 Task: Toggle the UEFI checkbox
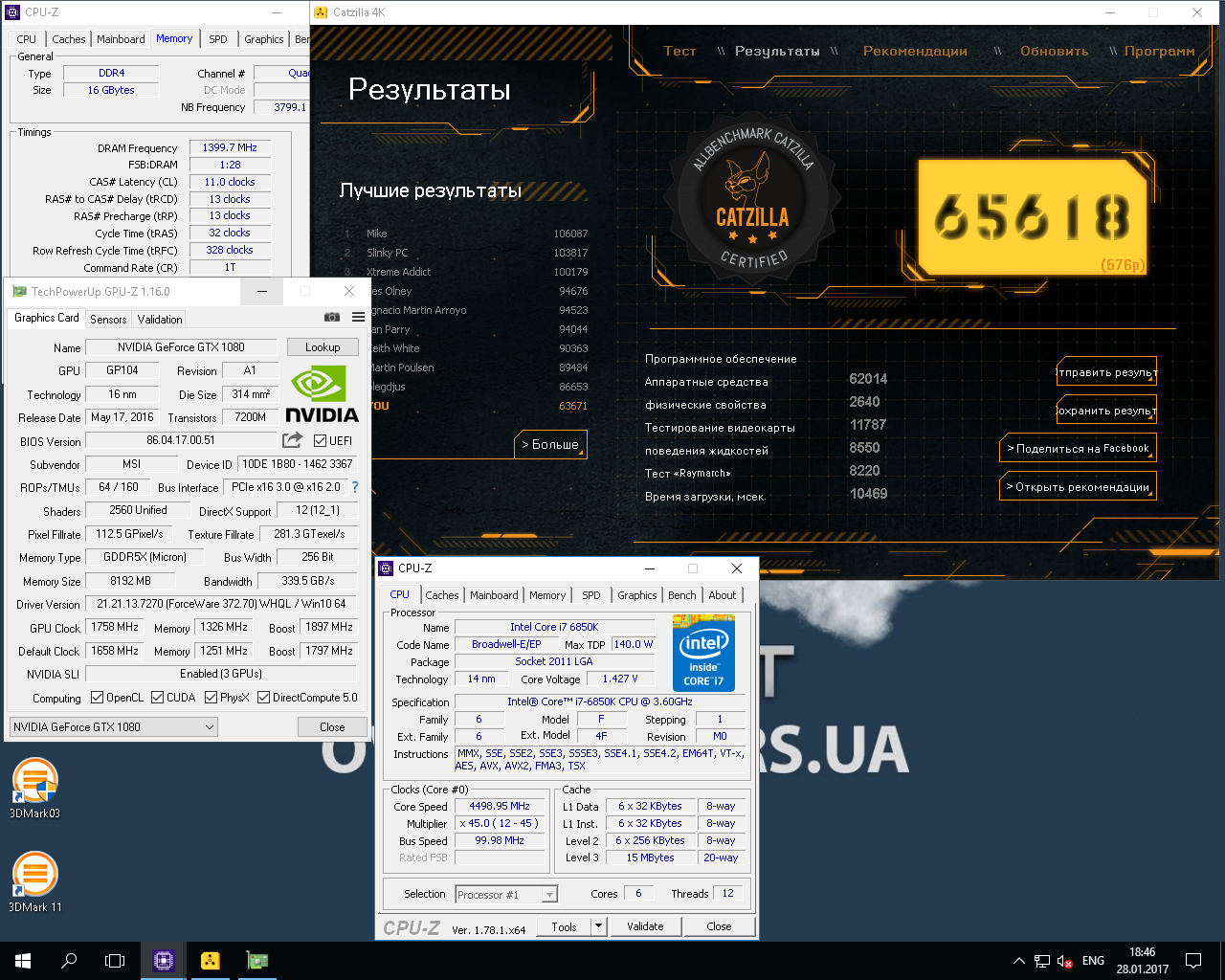[x=321, y=440]
